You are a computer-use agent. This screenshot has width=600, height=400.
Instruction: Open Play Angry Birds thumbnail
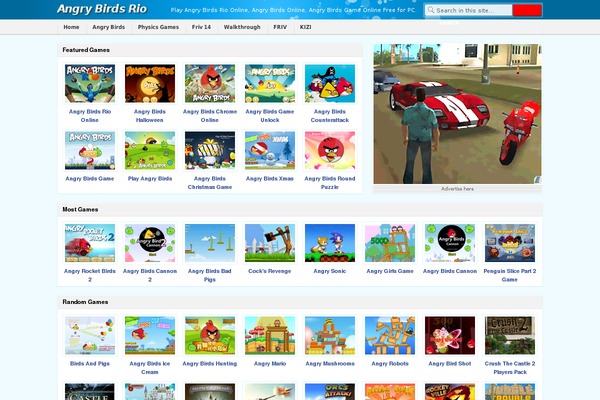pos(150,150)
